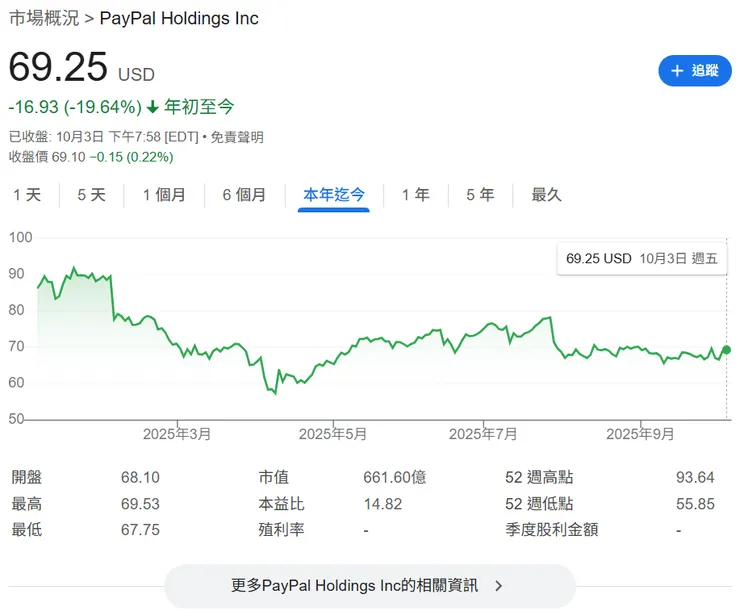Switch to the 5 年 range tab
Image resolution: width=740 pixels, height=616 pixels.
point(480,194)
